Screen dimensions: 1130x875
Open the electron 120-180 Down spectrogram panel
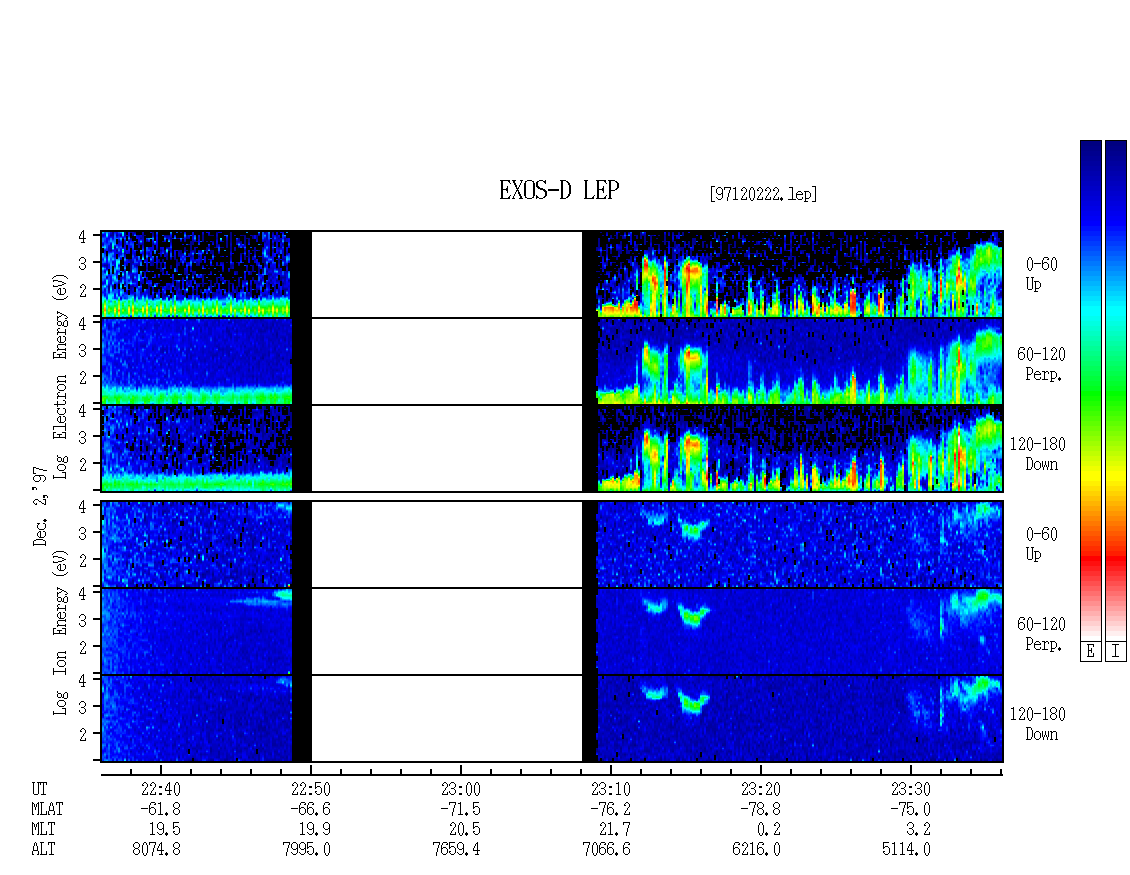[x=552, y=448]
